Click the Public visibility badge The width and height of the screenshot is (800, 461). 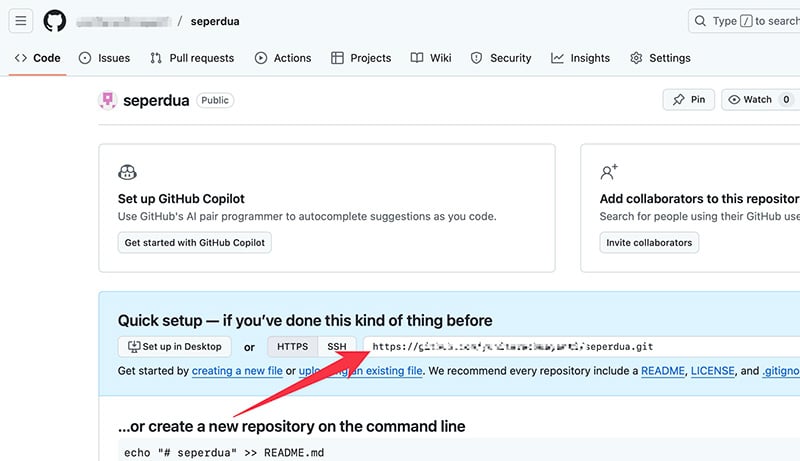tap(215, 100)
